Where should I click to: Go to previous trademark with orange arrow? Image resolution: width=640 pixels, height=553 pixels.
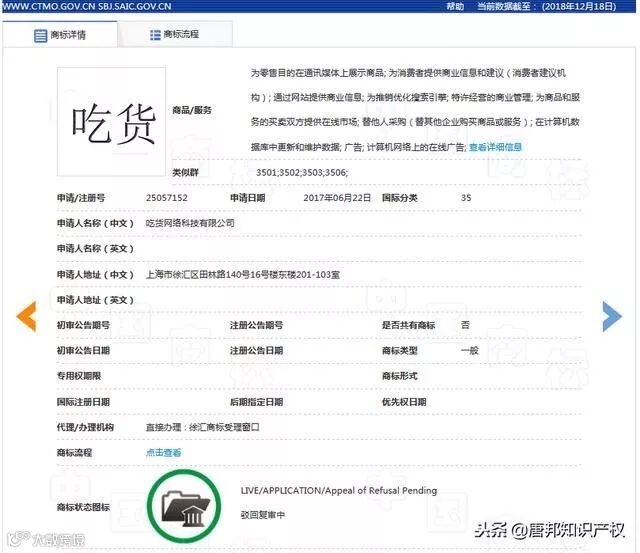[27, 316]
